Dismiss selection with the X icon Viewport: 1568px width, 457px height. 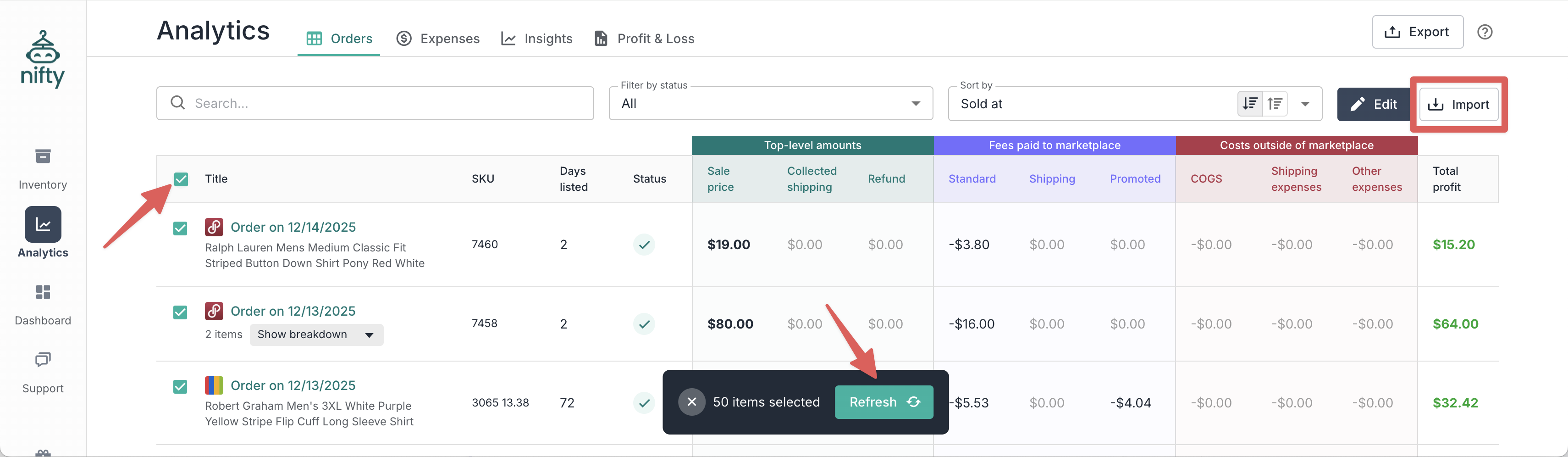pos(691,402)
